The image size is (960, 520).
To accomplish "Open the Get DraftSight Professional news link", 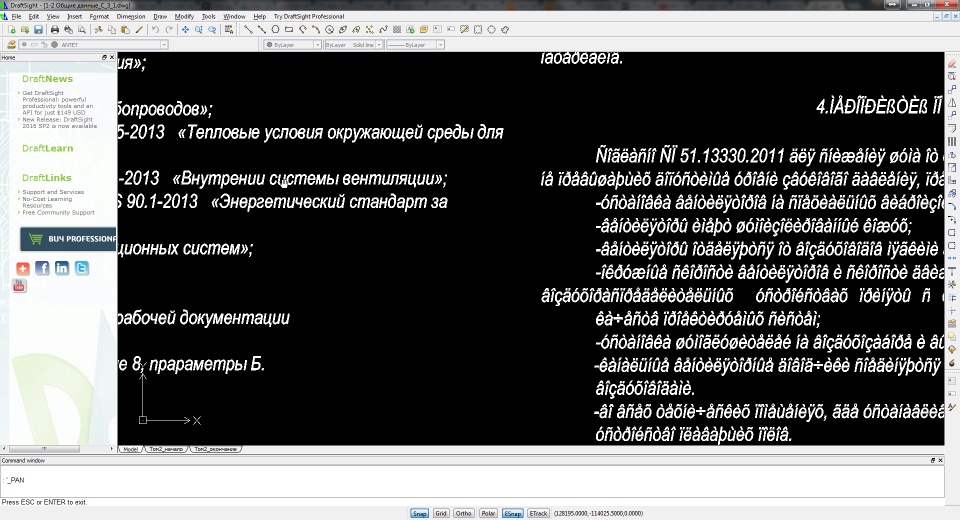I will click(58, 103).
